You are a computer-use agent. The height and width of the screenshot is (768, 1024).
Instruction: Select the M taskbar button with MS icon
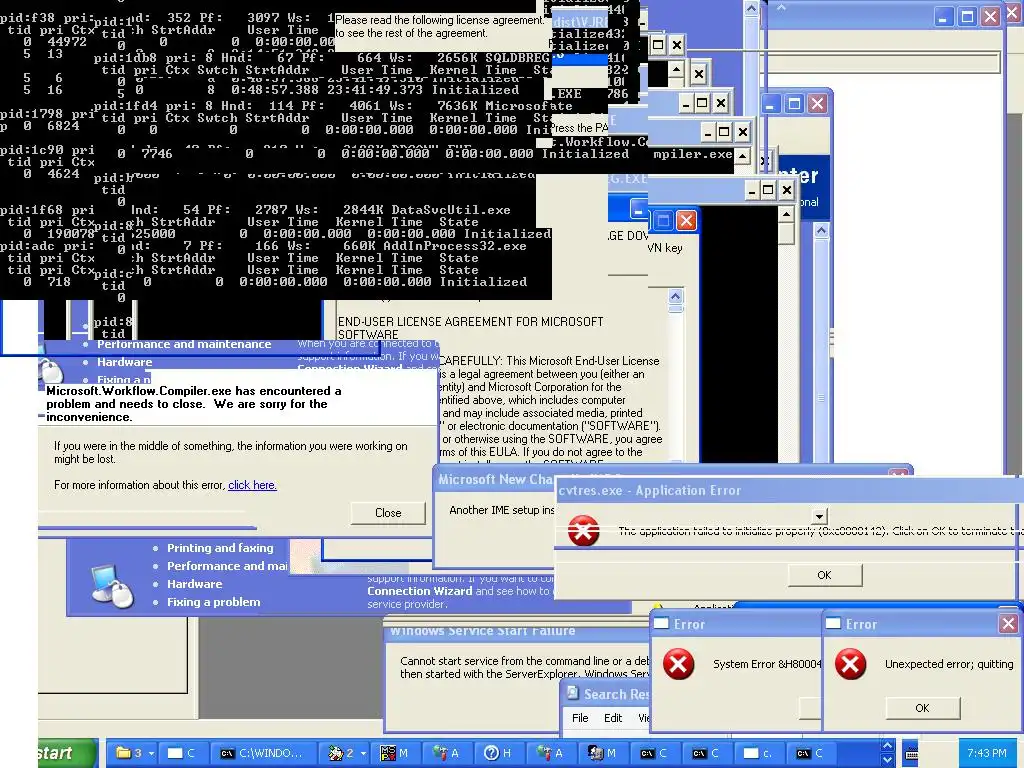(394, 753)
